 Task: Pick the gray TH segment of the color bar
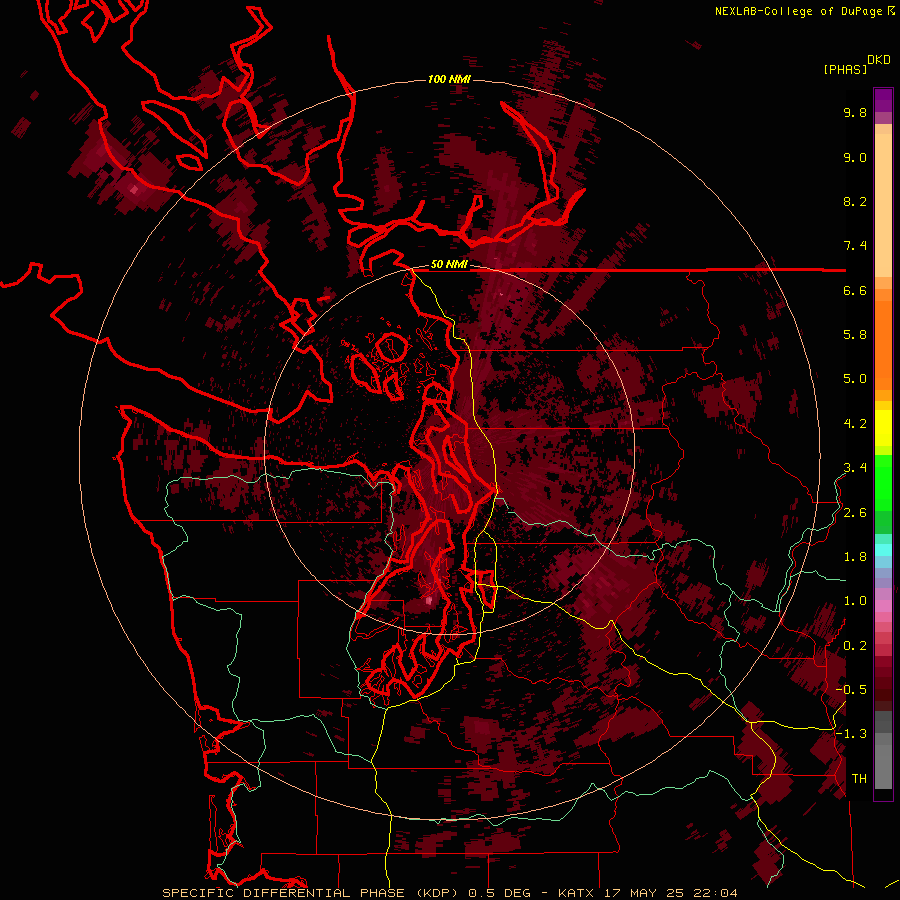pyautogui.click(x=883, y=763)
